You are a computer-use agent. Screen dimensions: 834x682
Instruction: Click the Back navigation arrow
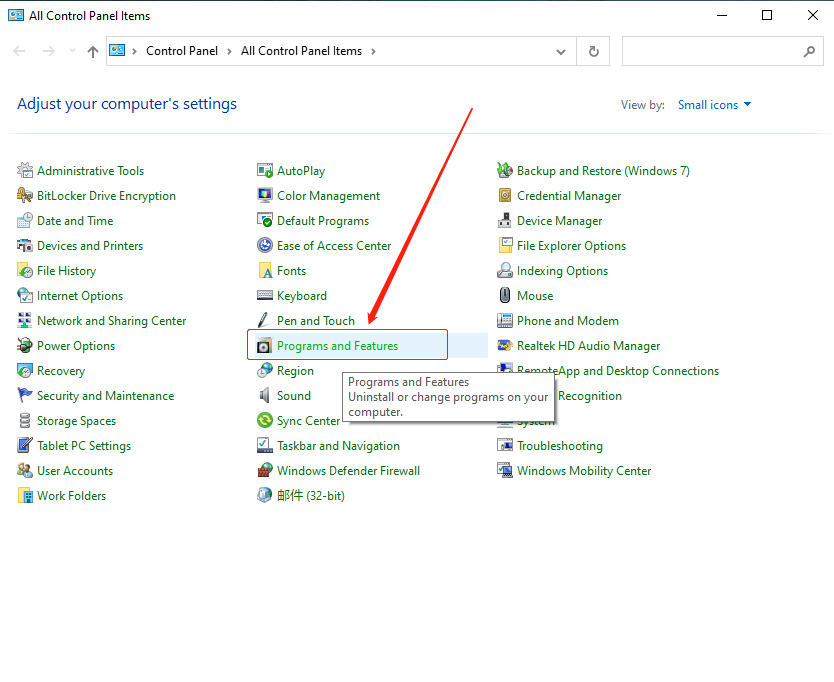click(x=20, y=51)
